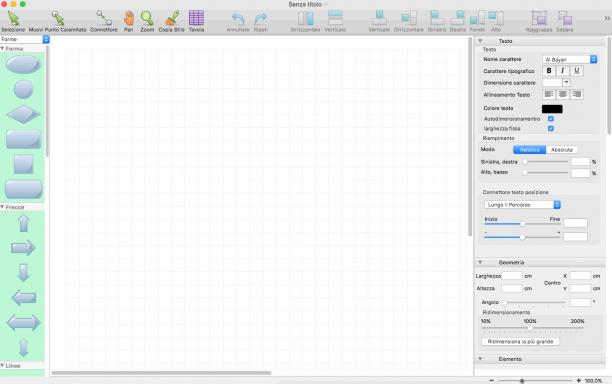Set text alignment to center
The image size is (612, 384).
pos(562,94)
